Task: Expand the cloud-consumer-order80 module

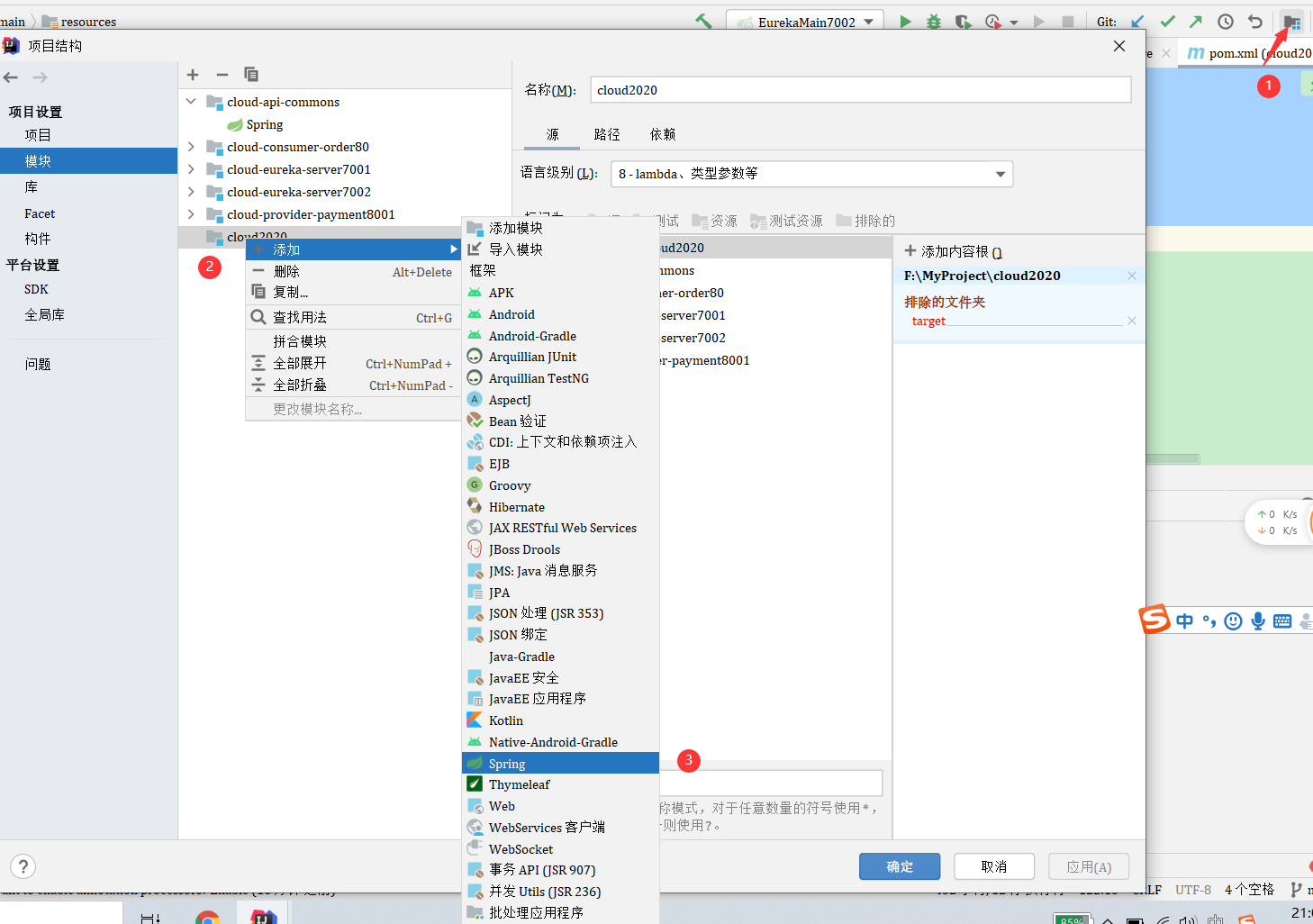Action: [191, 146]
